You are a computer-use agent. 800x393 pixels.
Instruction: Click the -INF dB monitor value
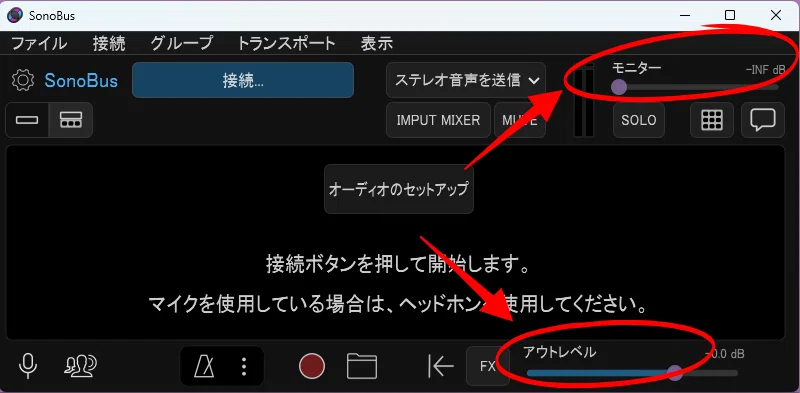pos(765,70)
